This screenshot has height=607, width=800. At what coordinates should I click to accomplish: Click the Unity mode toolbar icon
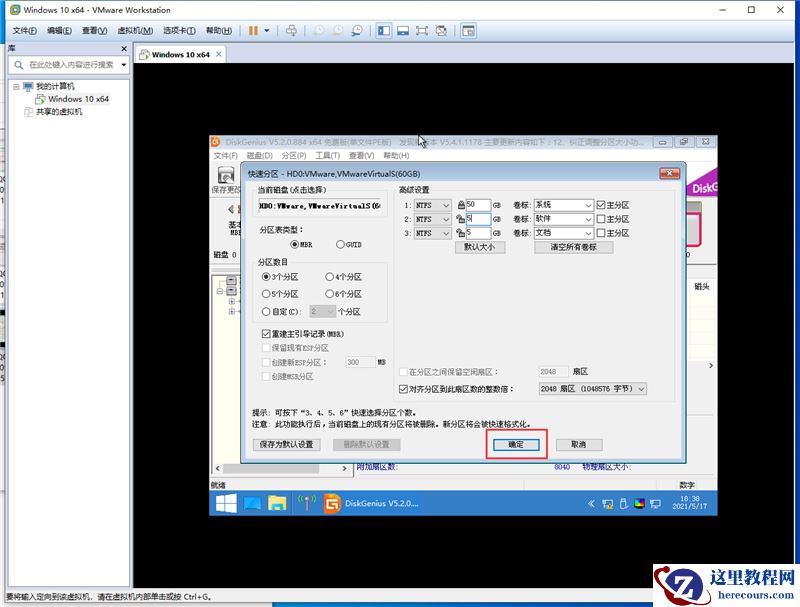441,31
